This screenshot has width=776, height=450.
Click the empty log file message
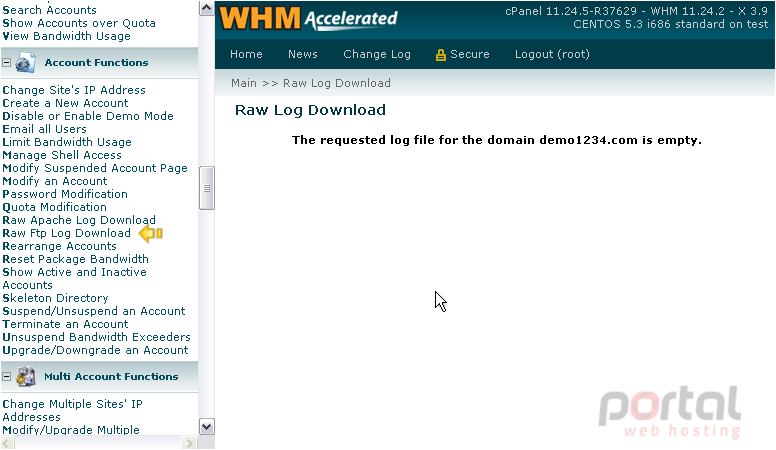(x=497, y=140)
